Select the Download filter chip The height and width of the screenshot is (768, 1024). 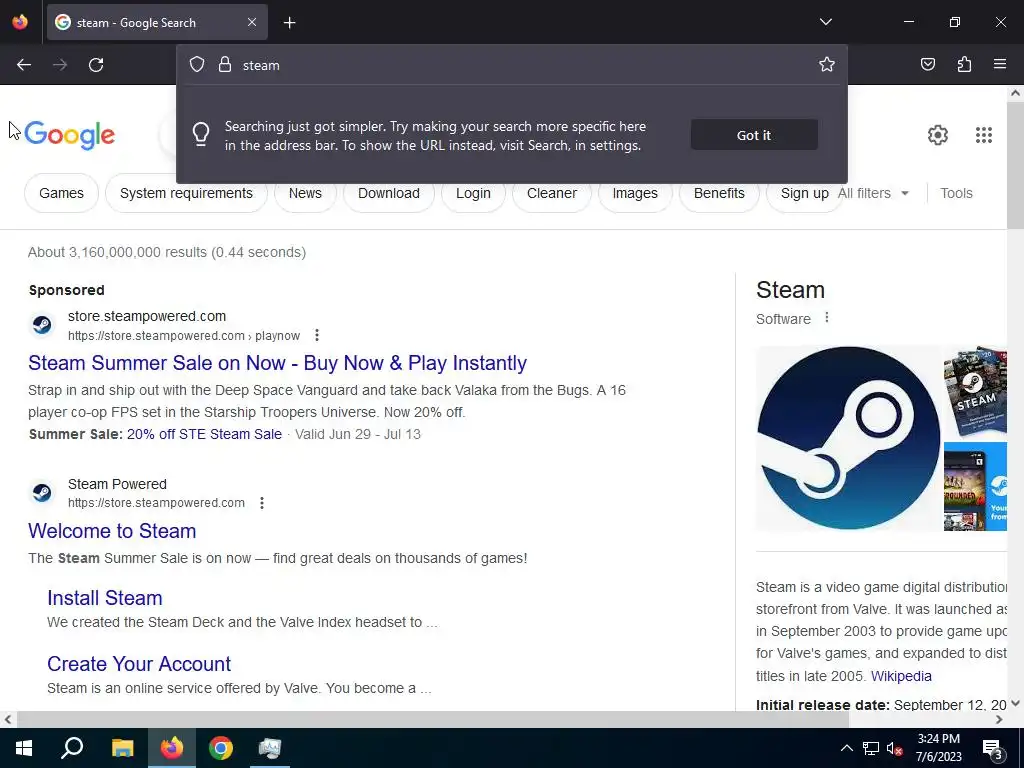(389, 193)
